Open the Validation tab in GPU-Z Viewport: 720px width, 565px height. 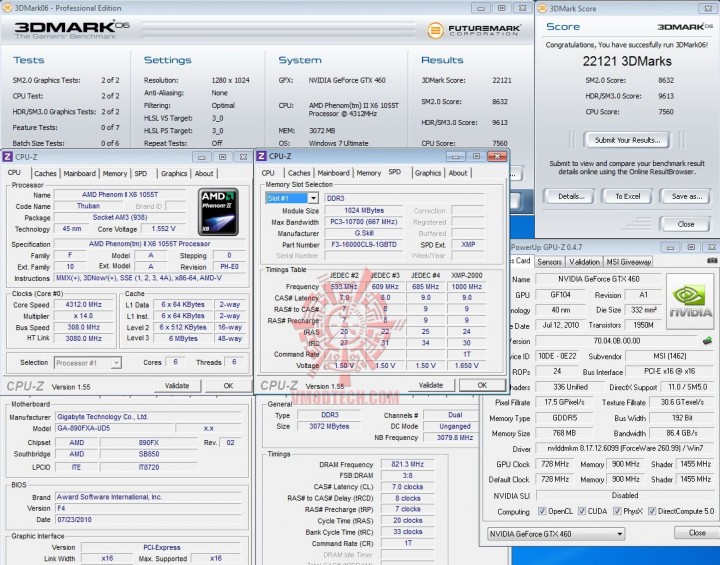pyautogui.click(x=584, y=261)
